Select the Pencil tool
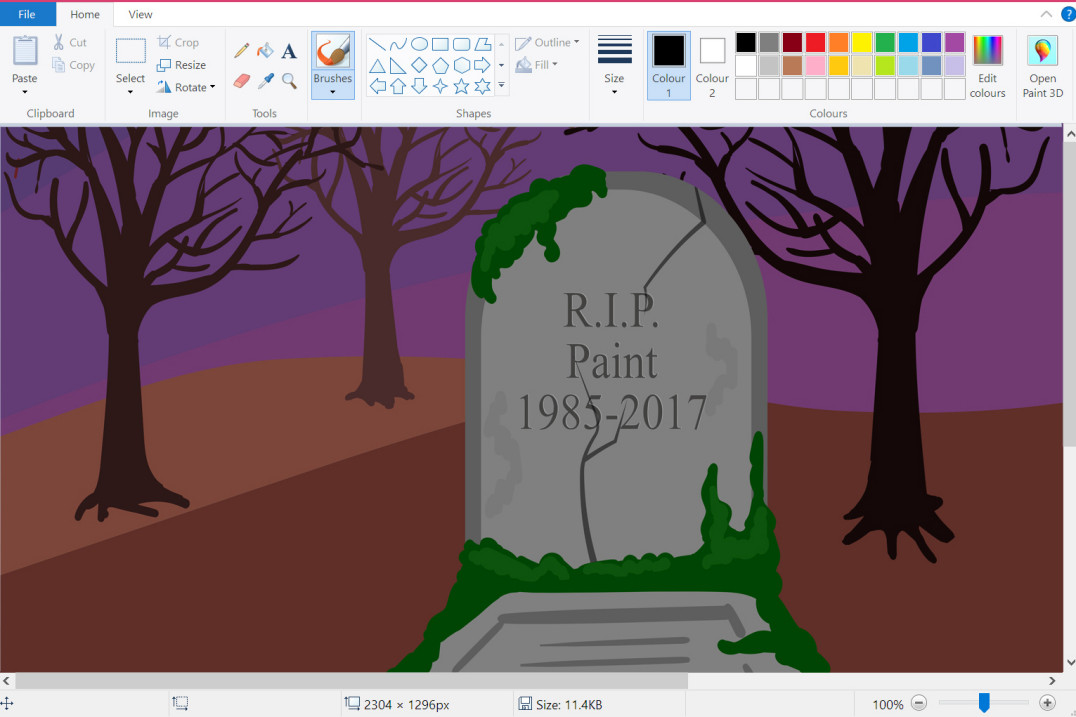The height and width of the screenshot is (717, 1076). click(242, 50)
